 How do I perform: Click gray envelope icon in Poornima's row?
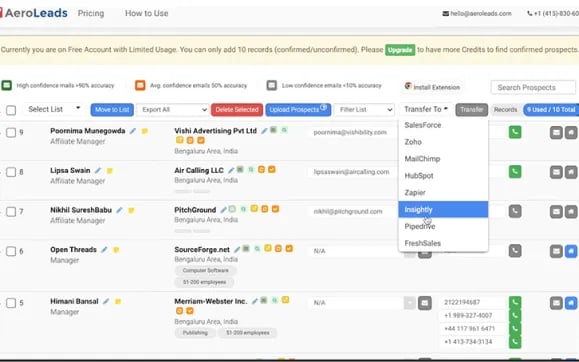coord(556,133)
